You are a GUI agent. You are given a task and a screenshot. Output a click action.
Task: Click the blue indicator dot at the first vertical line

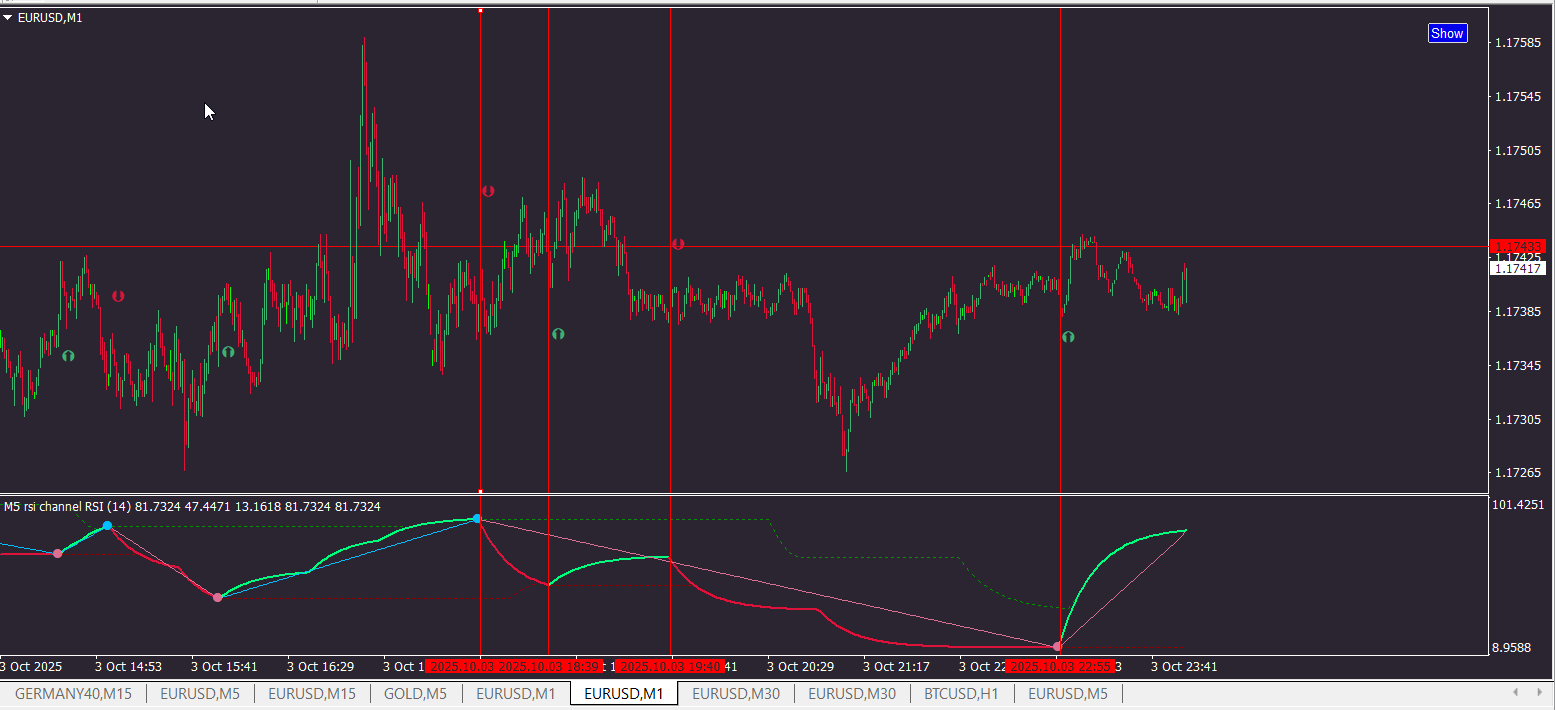click(x=477, y=518)
